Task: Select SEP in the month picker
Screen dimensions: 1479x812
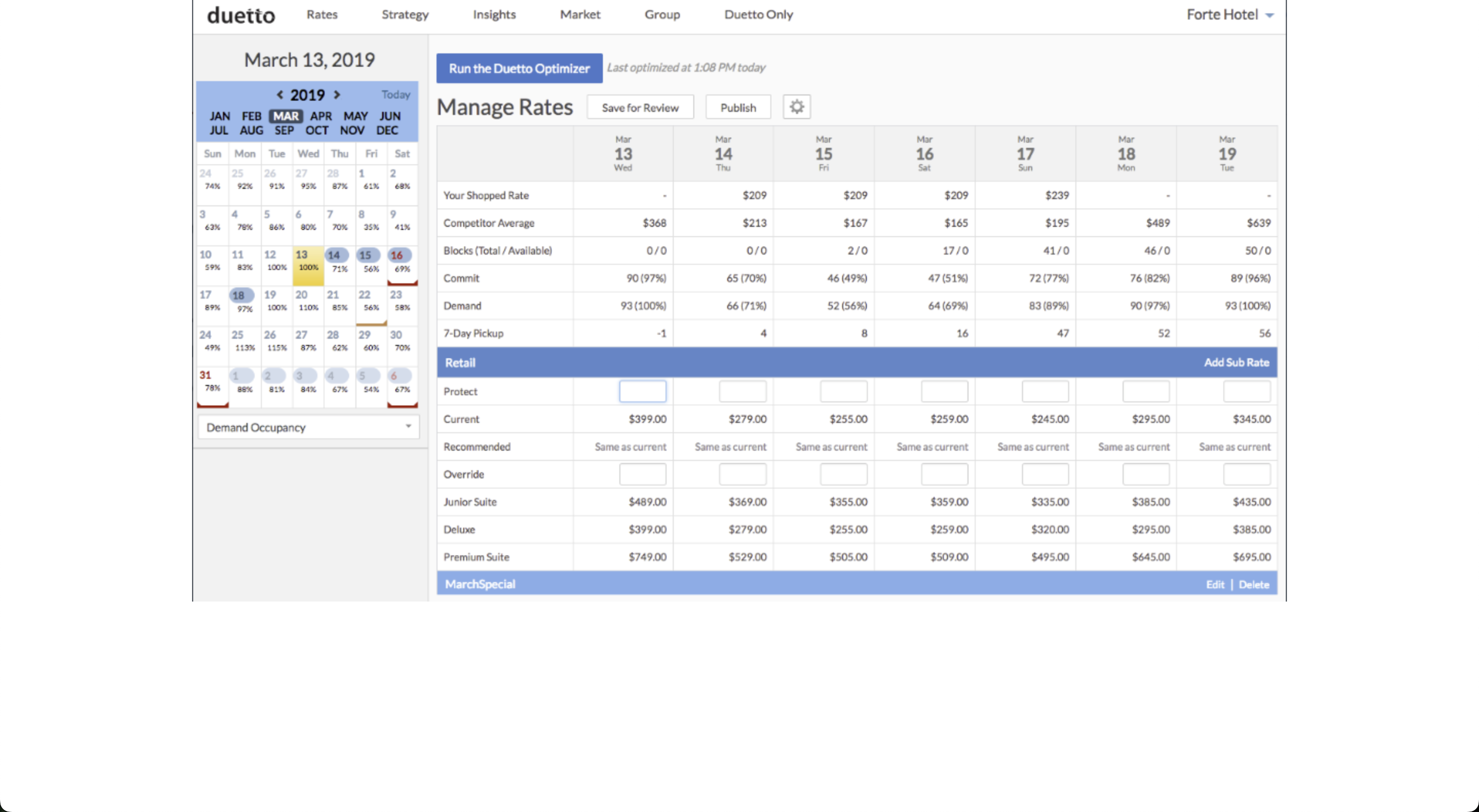Action: (x=284, y=130)
